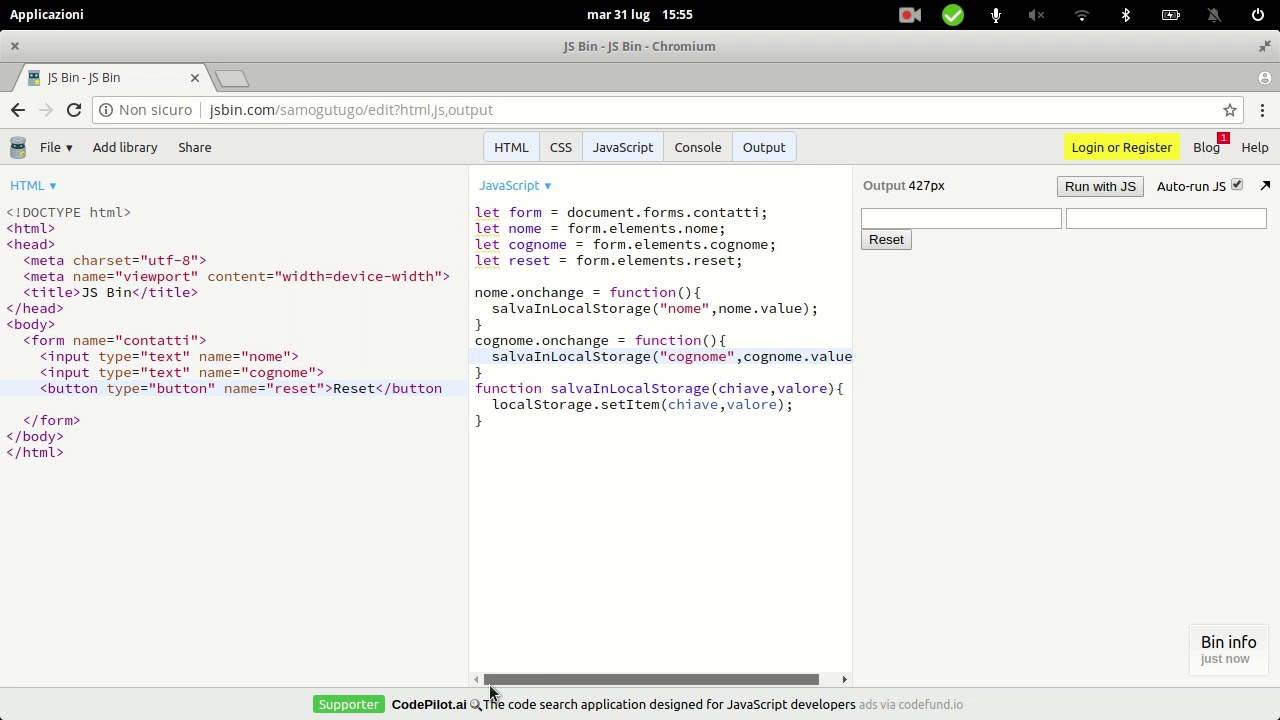The height and width of the screenshot is (720, 1280).
Task: Open a new browser tab
Action: click(x=231, y=78)
